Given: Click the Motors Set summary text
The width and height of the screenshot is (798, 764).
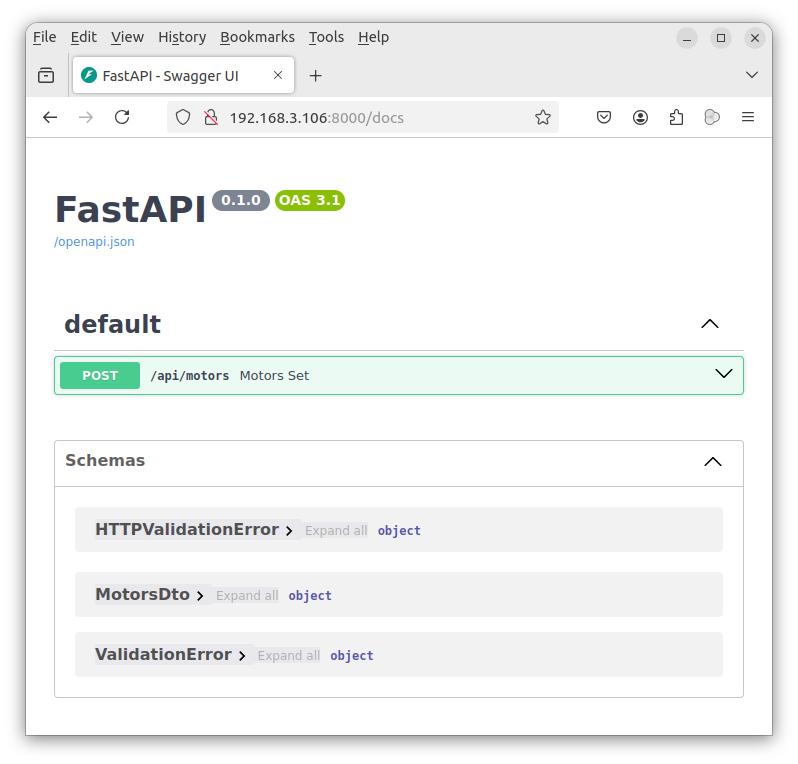Looking at the screenshot, I should click(x=274, y=376).
